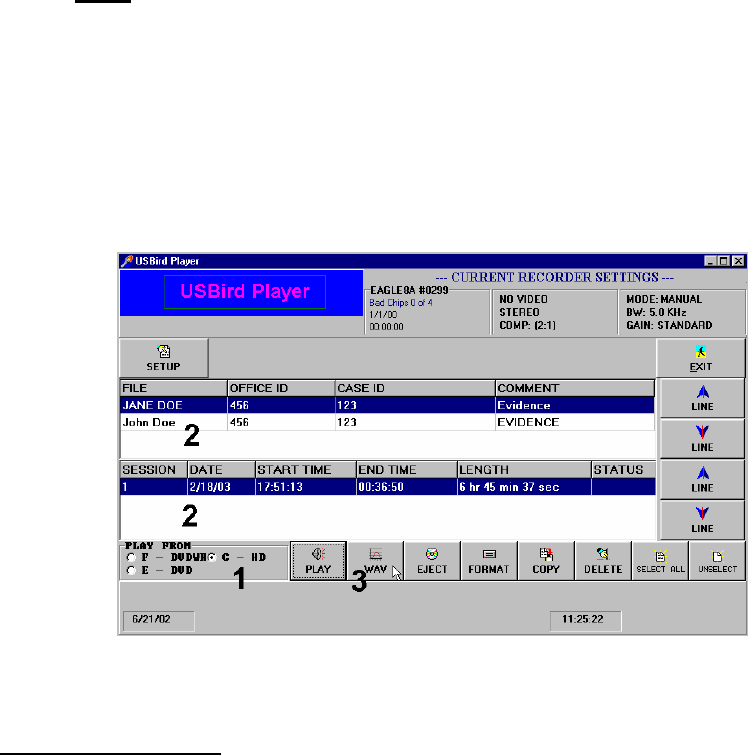Start playback with PLAY button

(318, 561)
